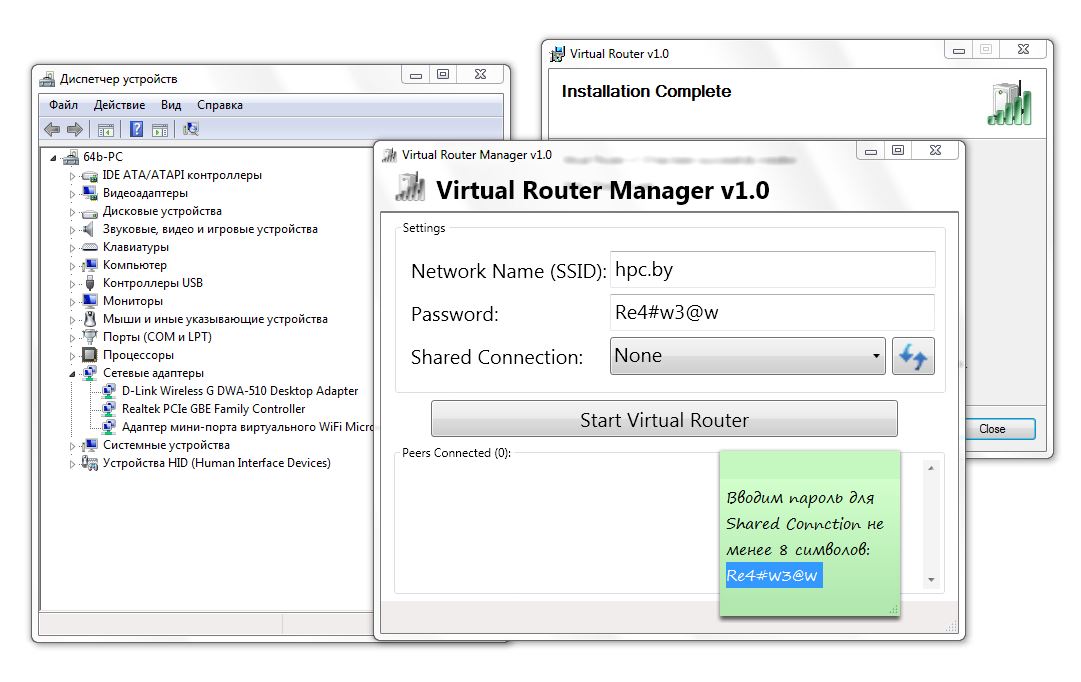
Task: Open Help via the blue question mark icon
Action: [137, 129]
